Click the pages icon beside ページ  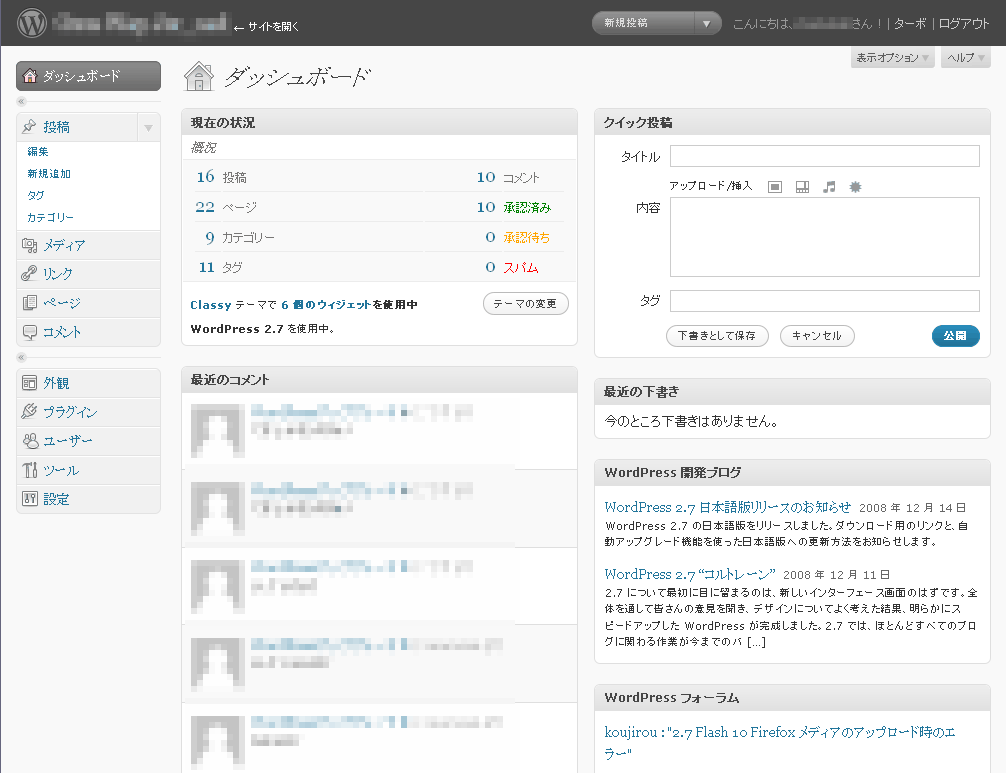tap(30, 302)
